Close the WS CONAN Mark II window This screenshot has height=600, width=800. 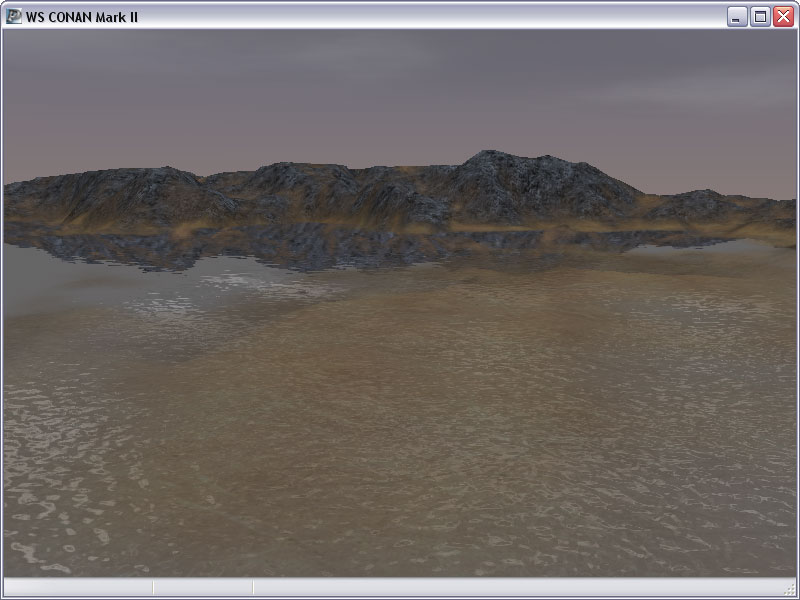tap(782, 16)
